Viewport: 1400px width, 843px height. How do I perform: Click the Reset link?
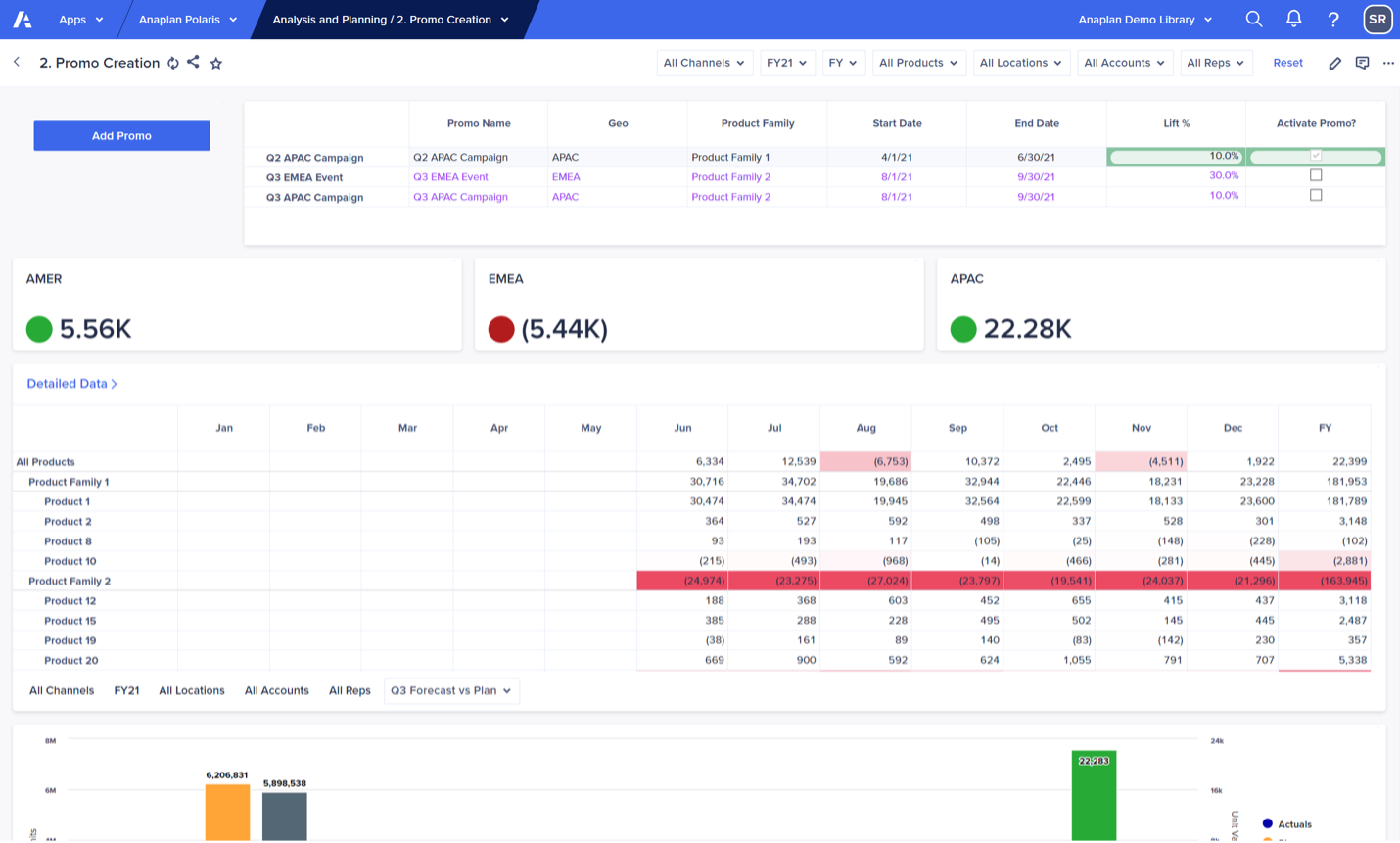[1287, 63]
